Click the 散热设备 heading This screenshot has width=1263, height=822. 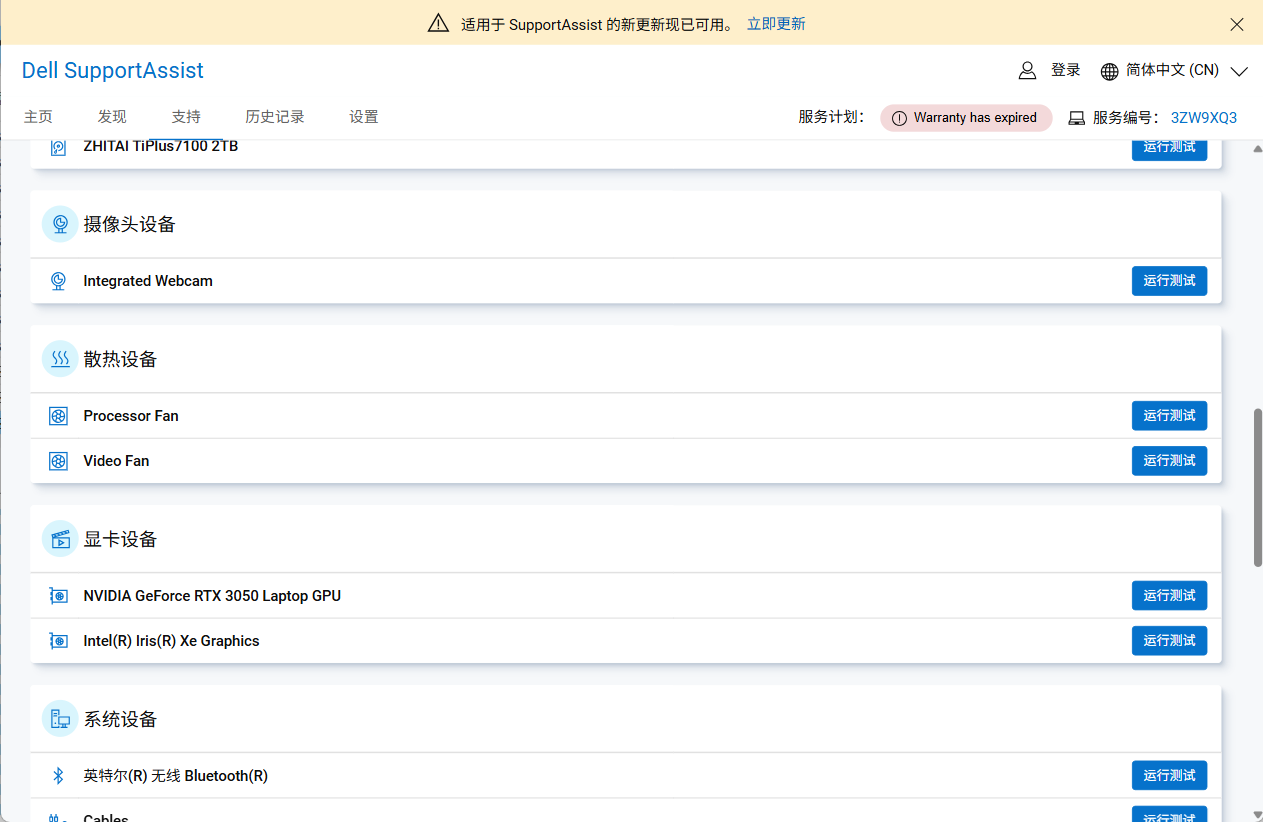click(121, 359)
